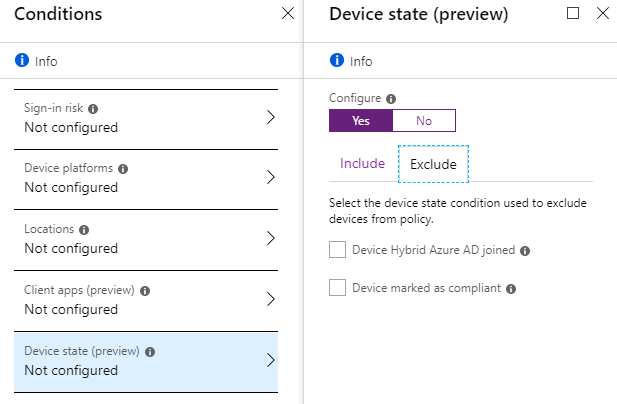Check Device marked as compliant box

[x=338, y=288]
